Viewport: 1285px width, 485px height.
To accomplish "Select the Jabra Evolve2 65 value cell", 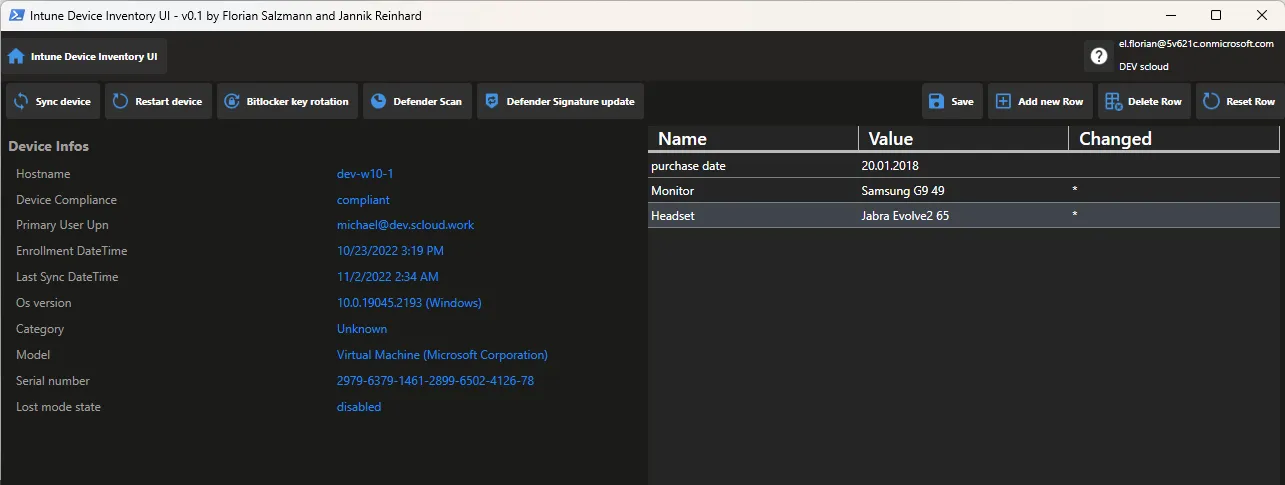I will pos(963,215).
